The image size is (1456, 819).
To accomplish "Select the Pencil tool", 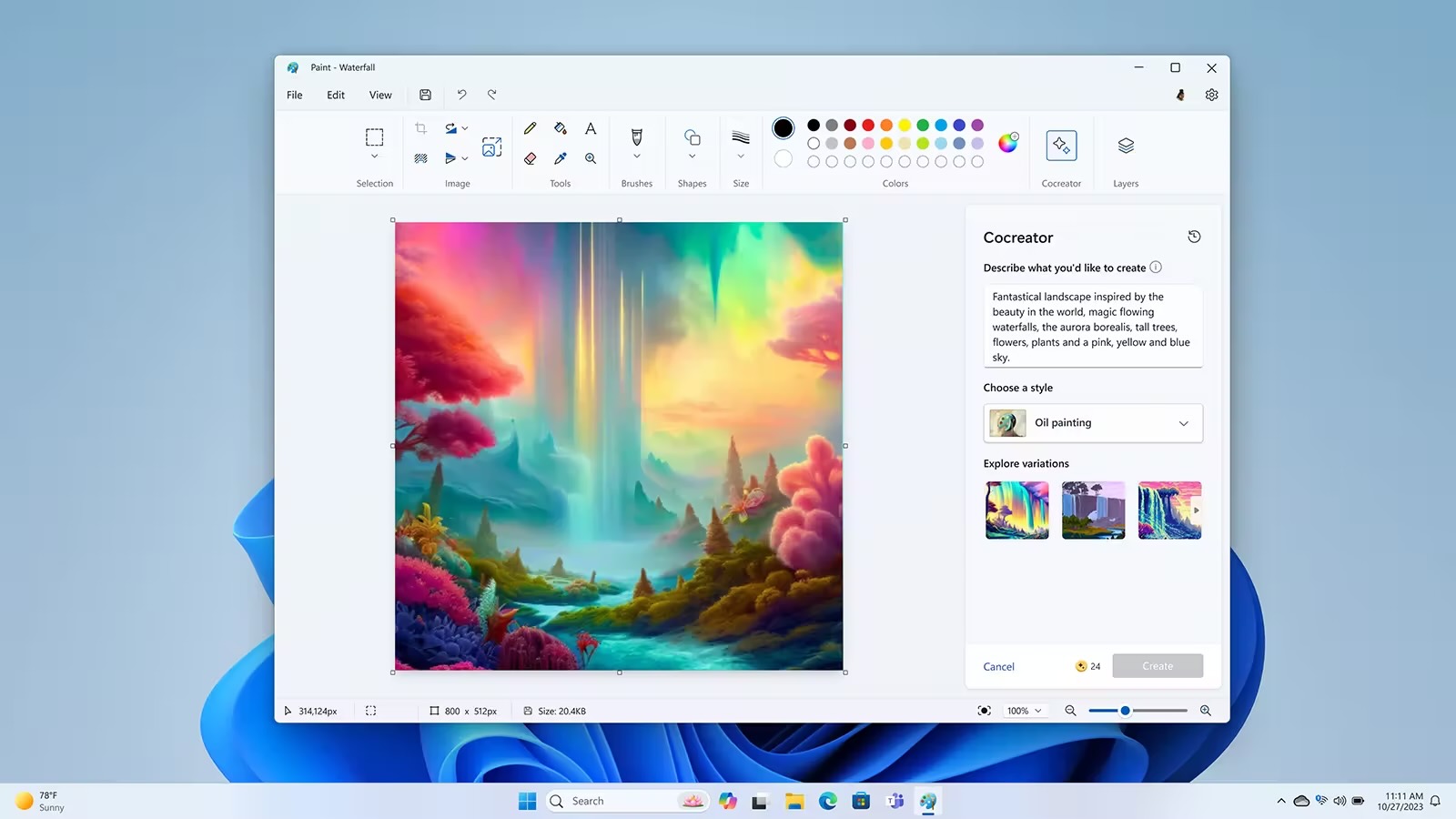I will [x=530, y=128].
